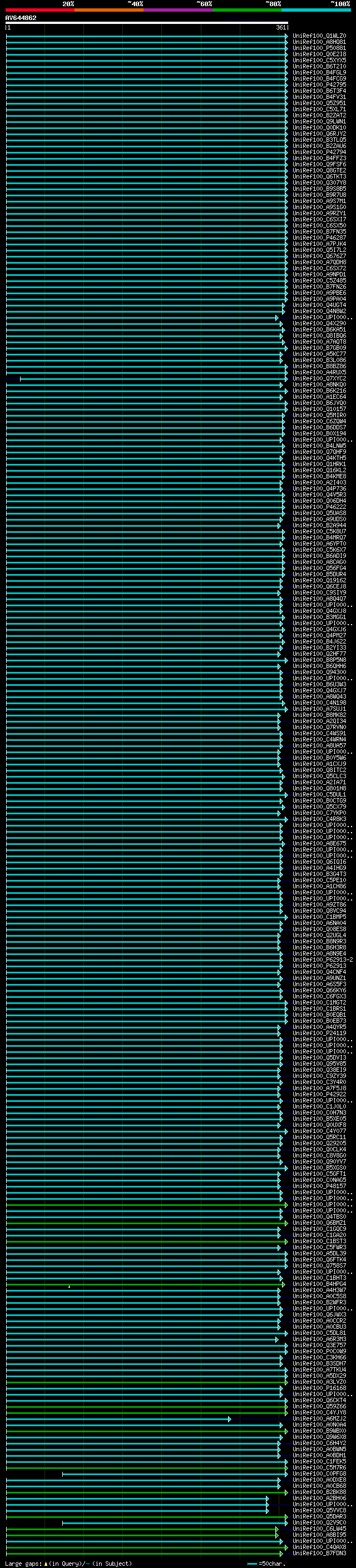Select the query sequence label AV644862
The width and height of the screenshot is (356, 1568).
pos(21,18)
